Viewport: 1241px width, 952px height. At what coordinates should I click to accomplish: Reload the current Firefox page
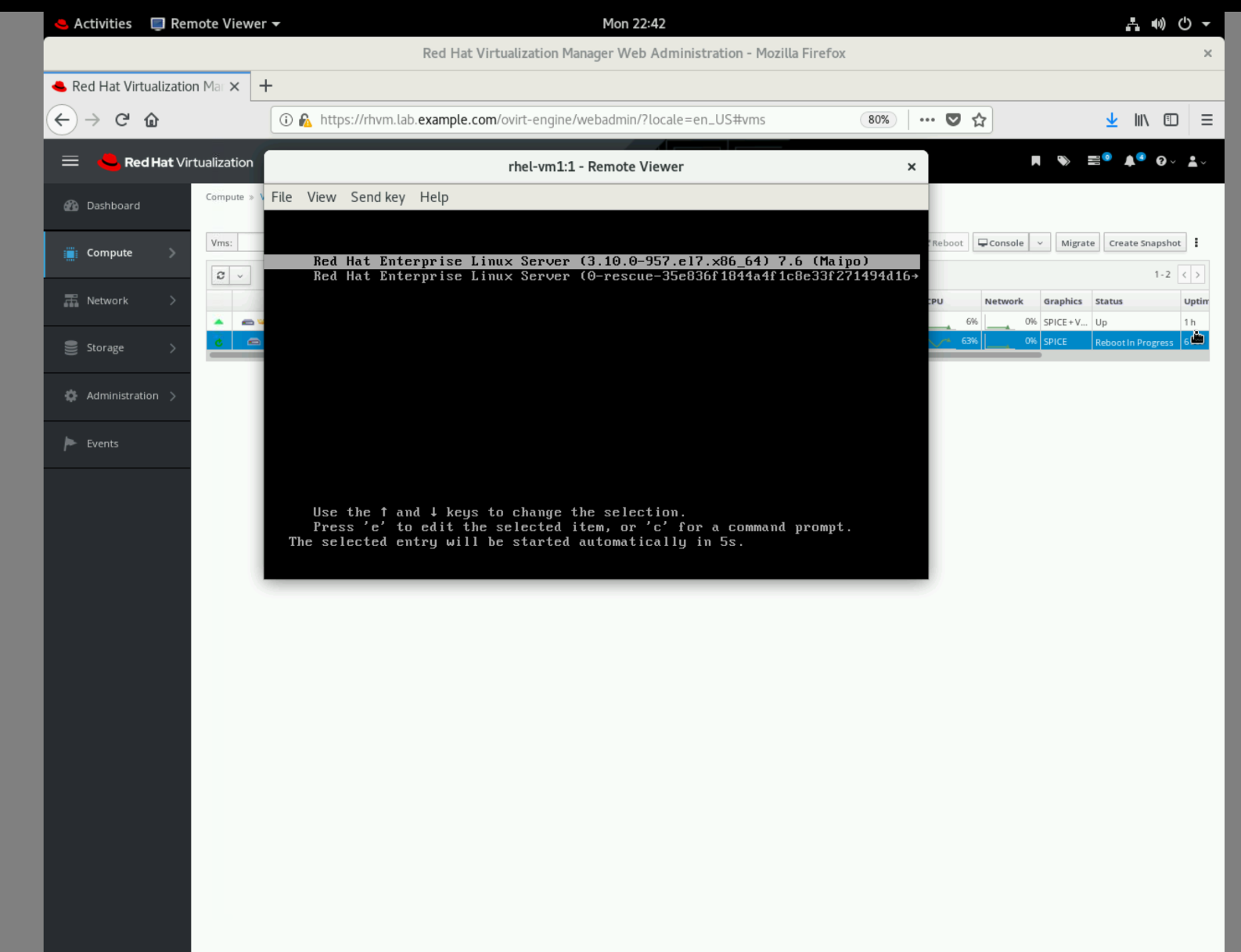click(122, 120)
